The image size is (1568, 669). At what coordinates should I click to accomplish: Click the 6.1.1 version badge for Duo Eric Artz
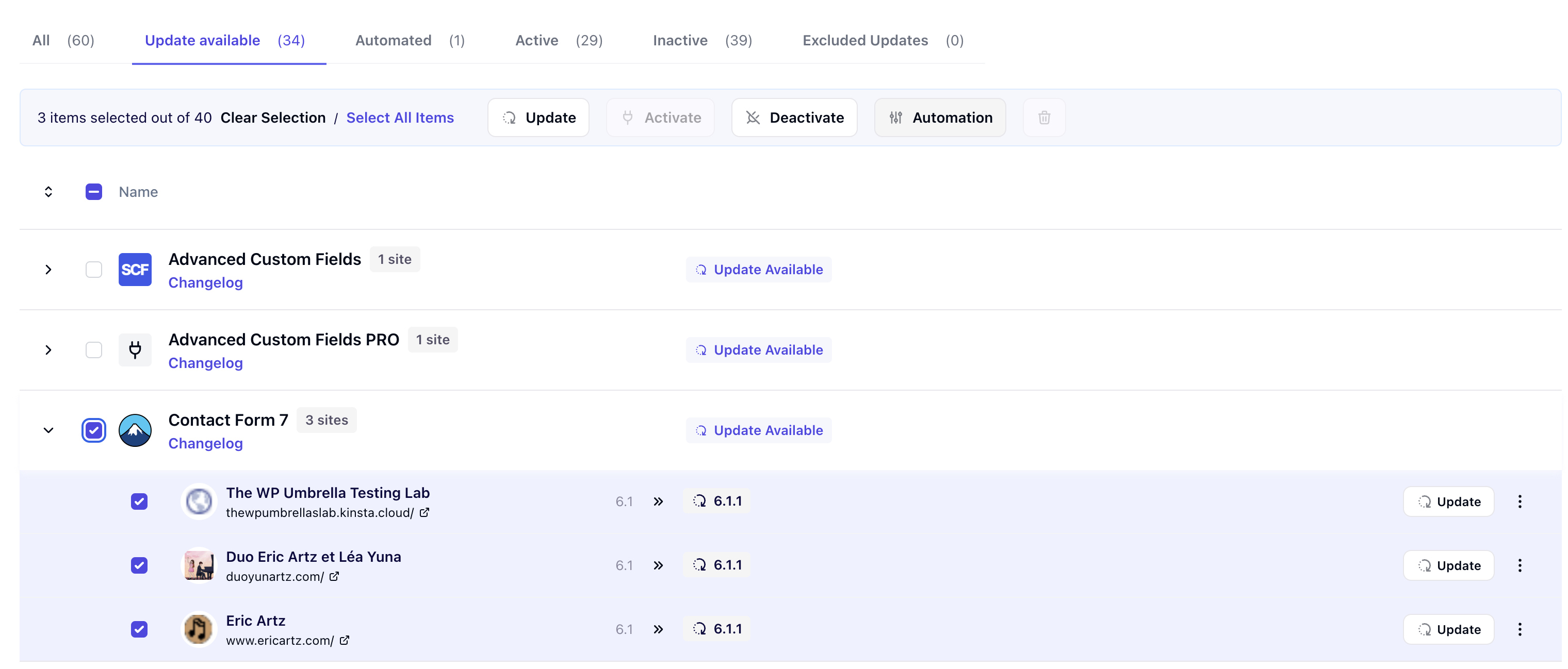coord(717,565)
